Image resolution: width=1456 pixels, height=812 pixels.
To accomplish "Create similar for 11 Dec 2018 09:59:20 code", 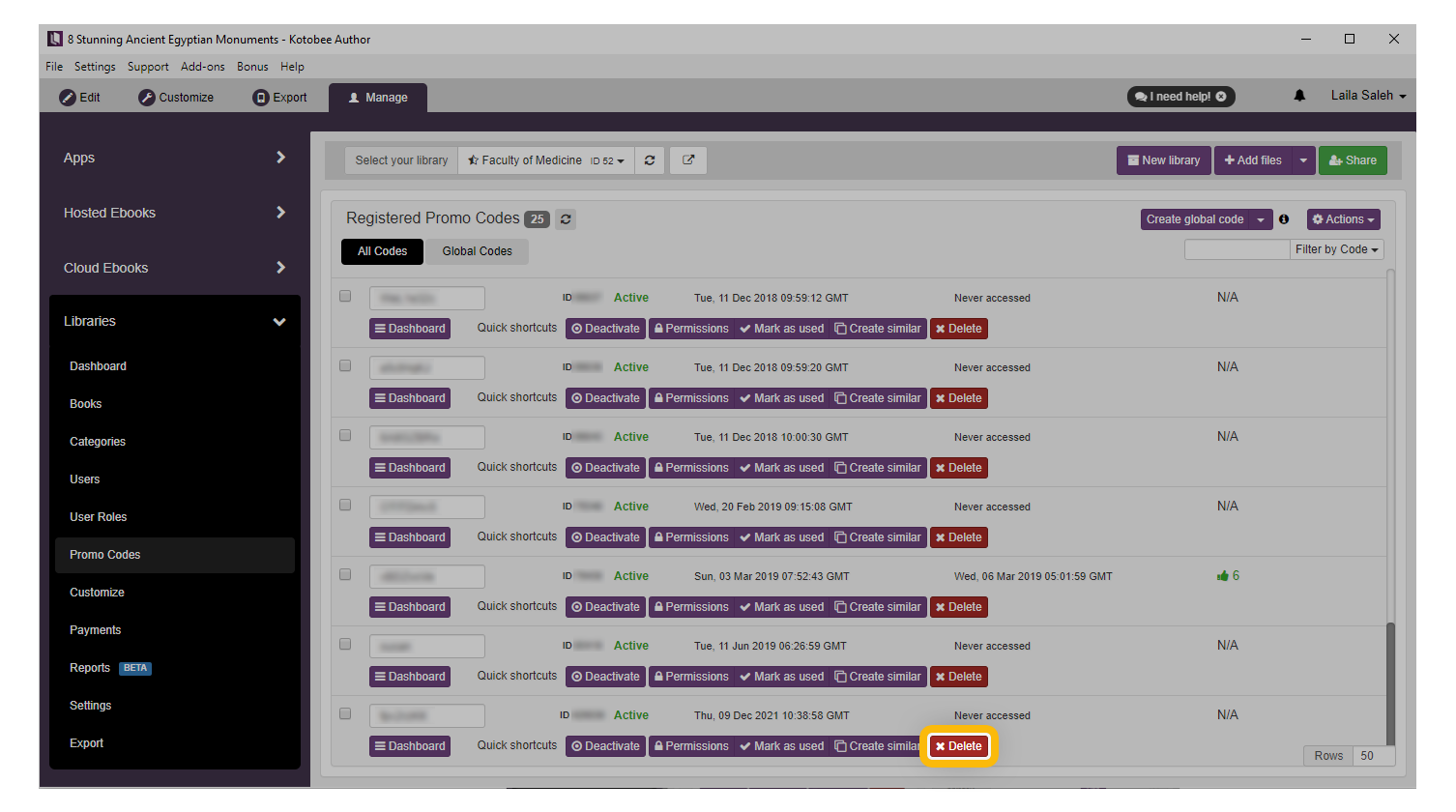I will click(x=878, y=398).
